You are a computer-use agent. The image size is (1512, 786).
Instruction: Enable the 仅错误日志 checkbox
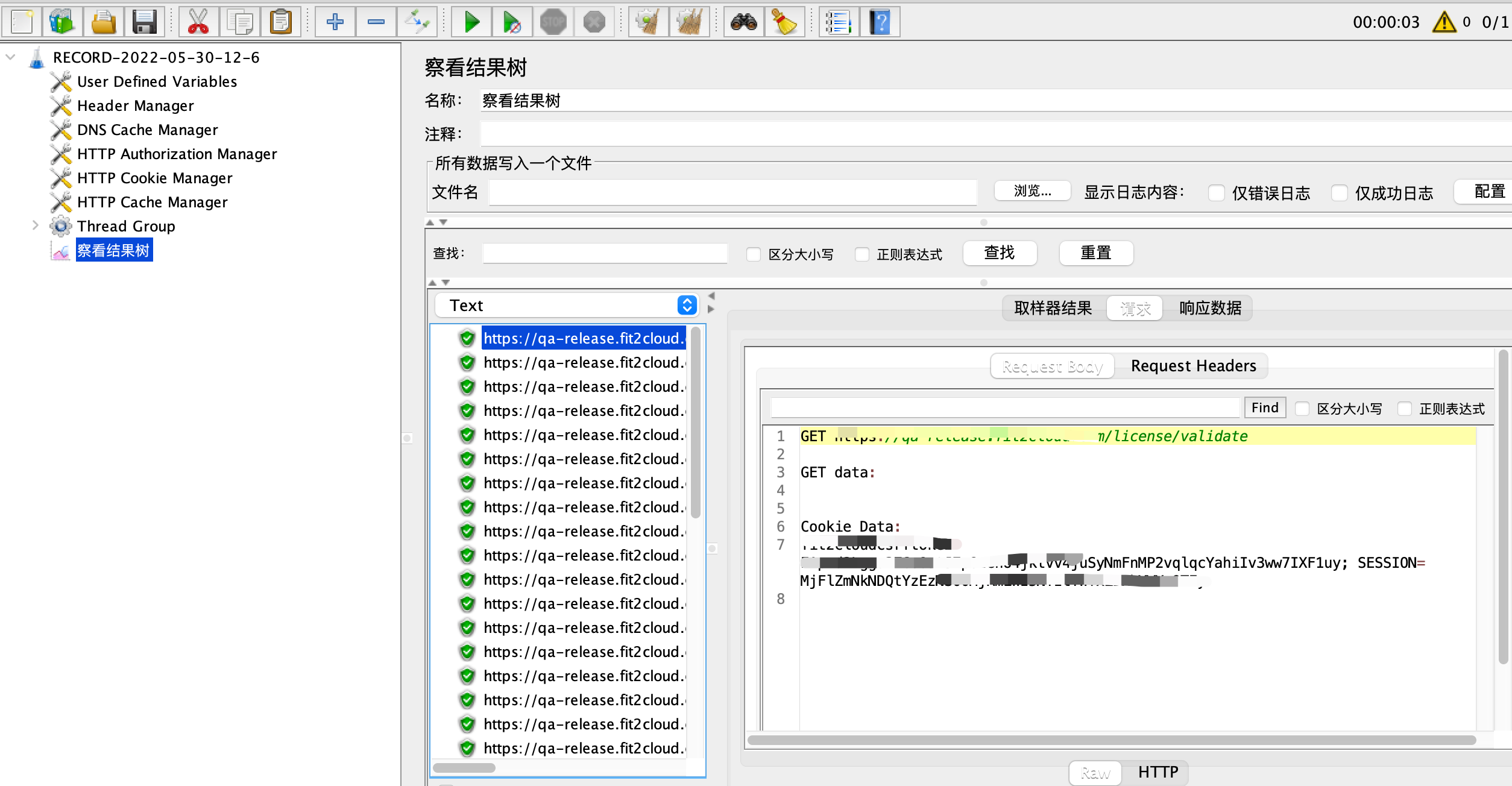point(1217,193)
